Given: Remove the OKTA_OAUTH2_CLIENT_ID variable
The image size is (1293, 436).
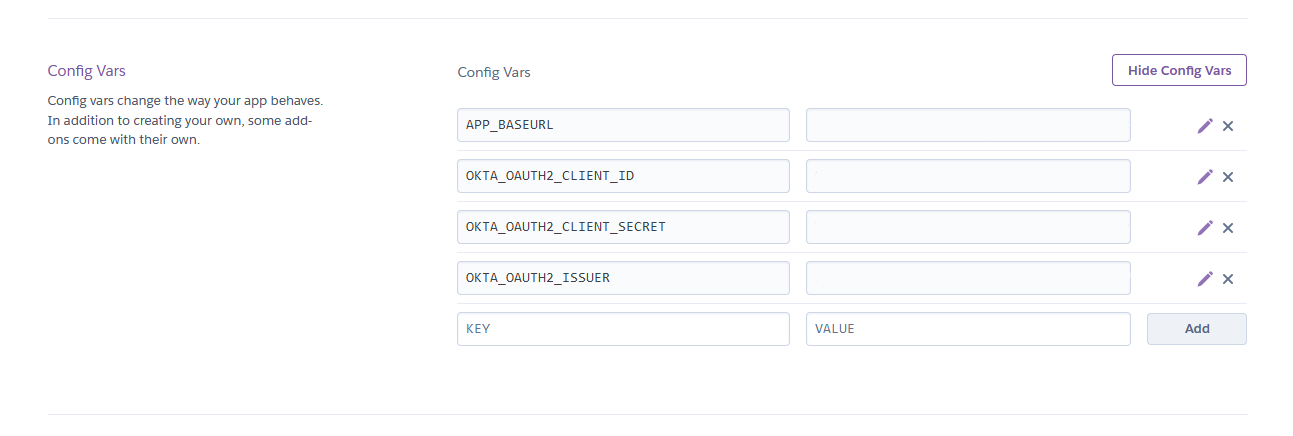Looking at the screenshot, I should click(1228, 177).
